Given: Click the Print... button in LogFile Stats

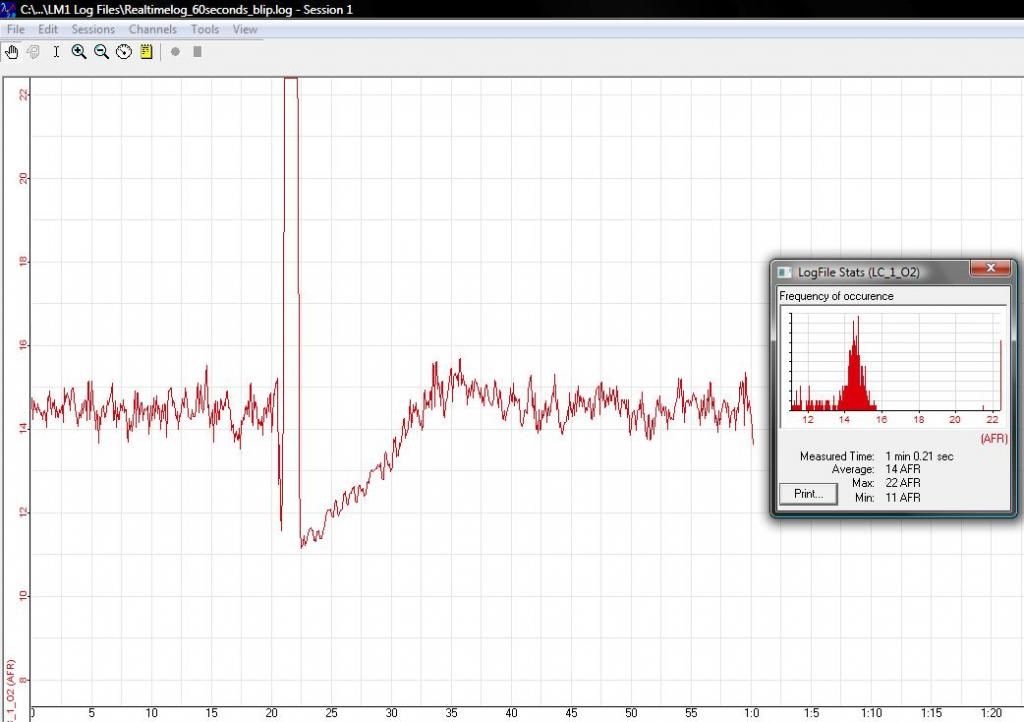Looking at the screenshot, I should click(808, 494).
